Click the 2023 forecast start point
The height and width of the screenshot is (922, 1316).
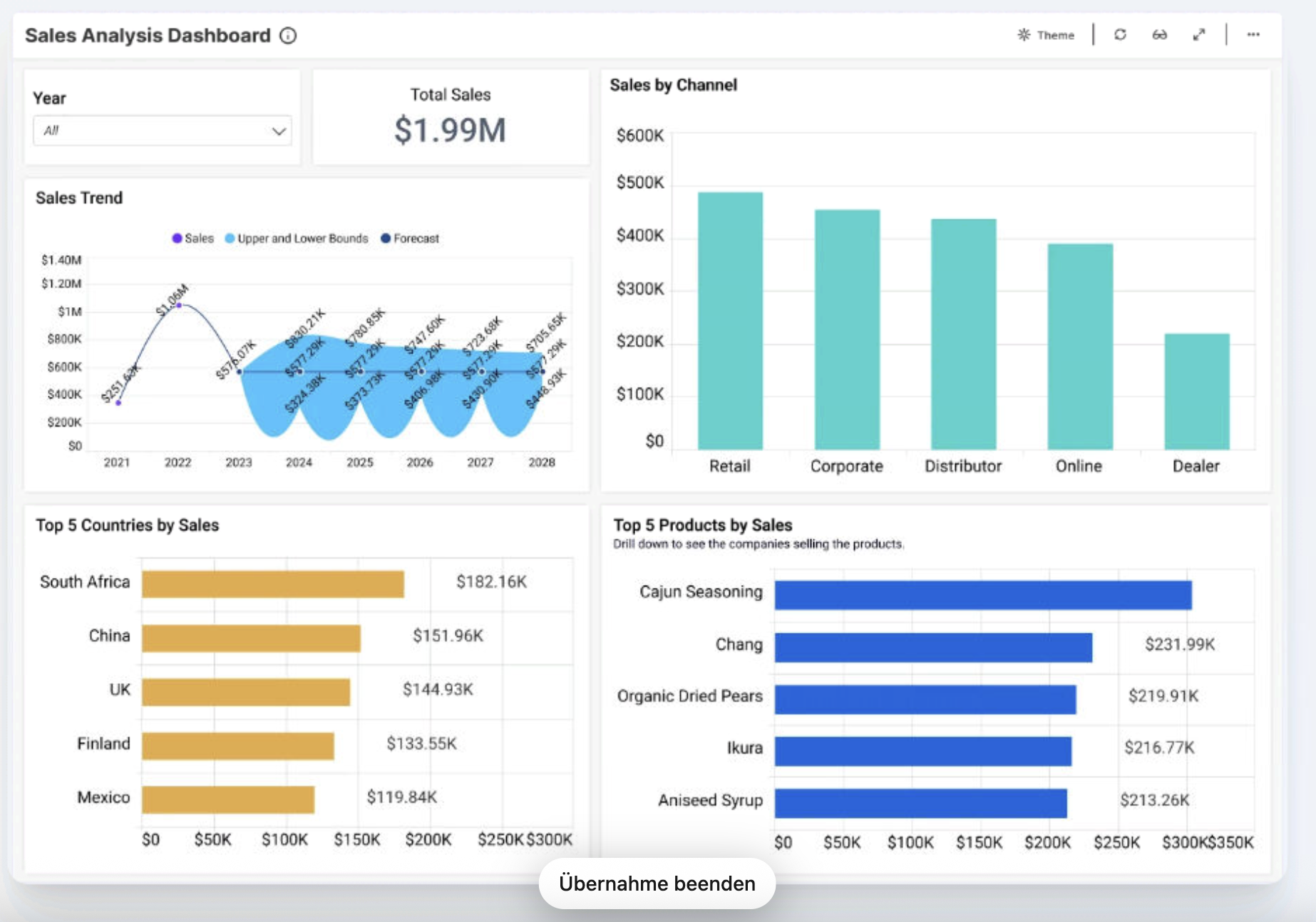point(240,371)
